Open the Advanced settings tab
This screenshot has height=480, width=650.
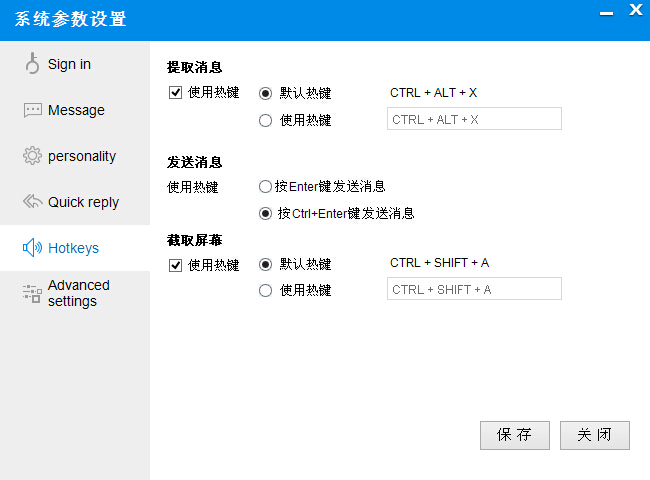75,293
